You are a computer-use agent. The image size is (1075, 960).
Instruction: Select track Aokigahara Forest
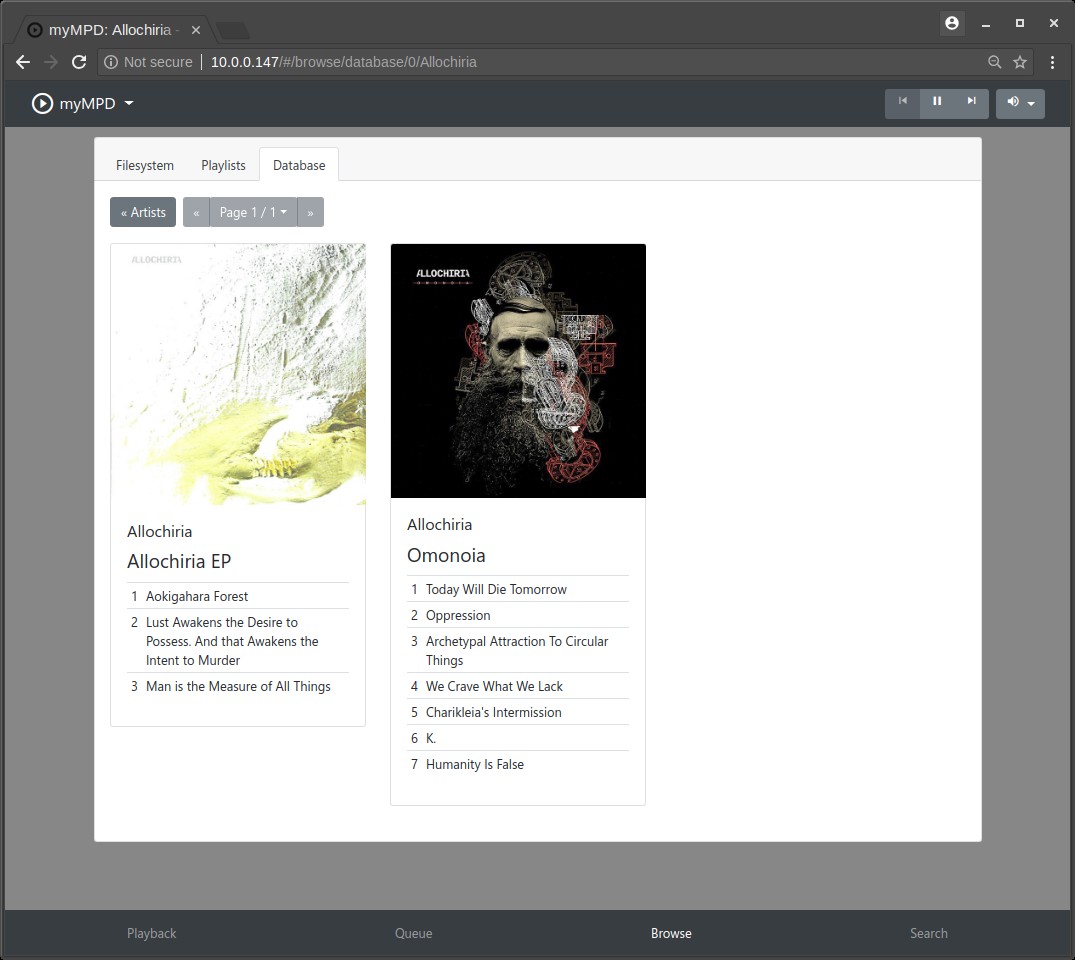click(x=238, y=596)
